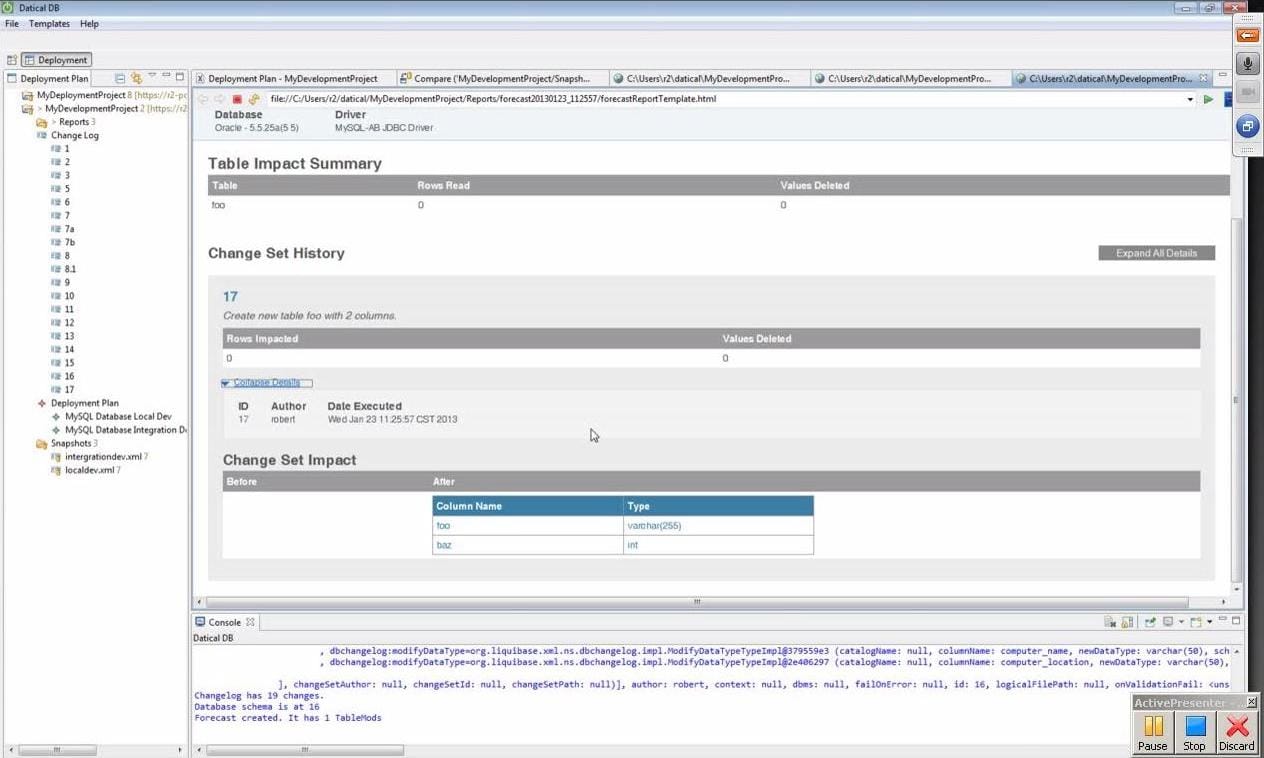Open the URL address bar dropdown arrow
Screen dimensions: 1264x758
[1190, 99]
